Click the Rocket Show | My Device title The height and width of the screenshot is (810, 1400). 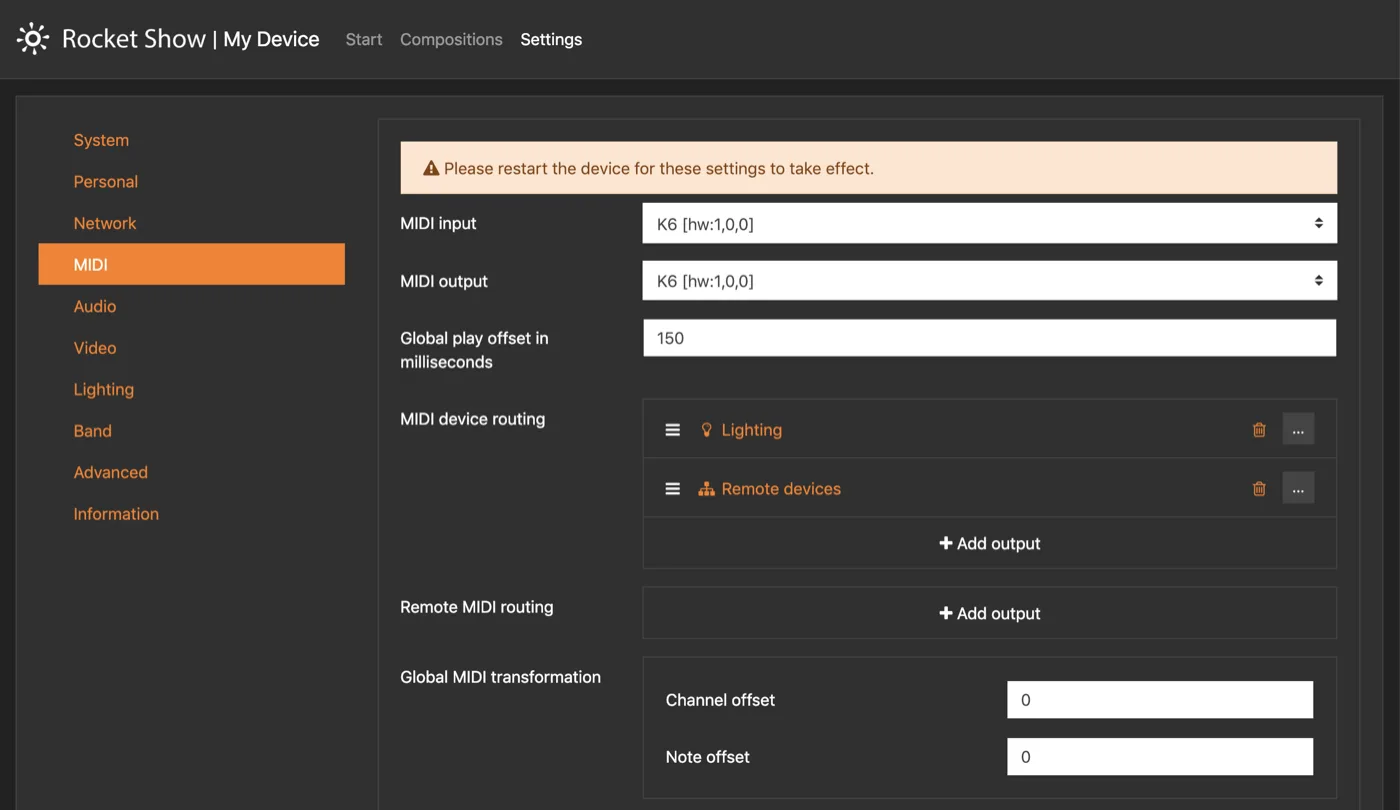tap(191, 39)
